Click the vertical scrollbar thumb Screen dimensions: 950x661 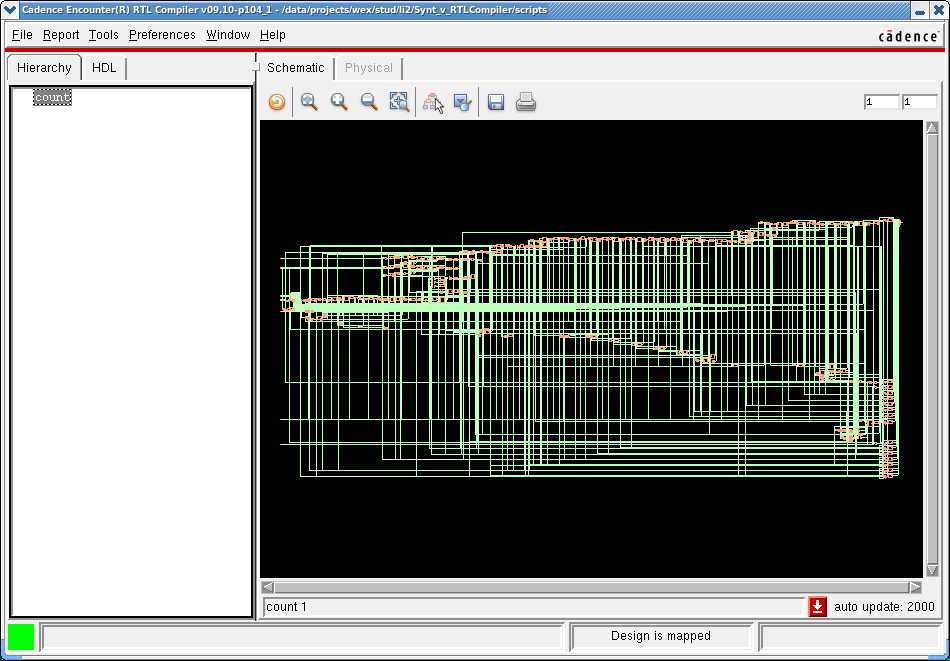[932, 349]
